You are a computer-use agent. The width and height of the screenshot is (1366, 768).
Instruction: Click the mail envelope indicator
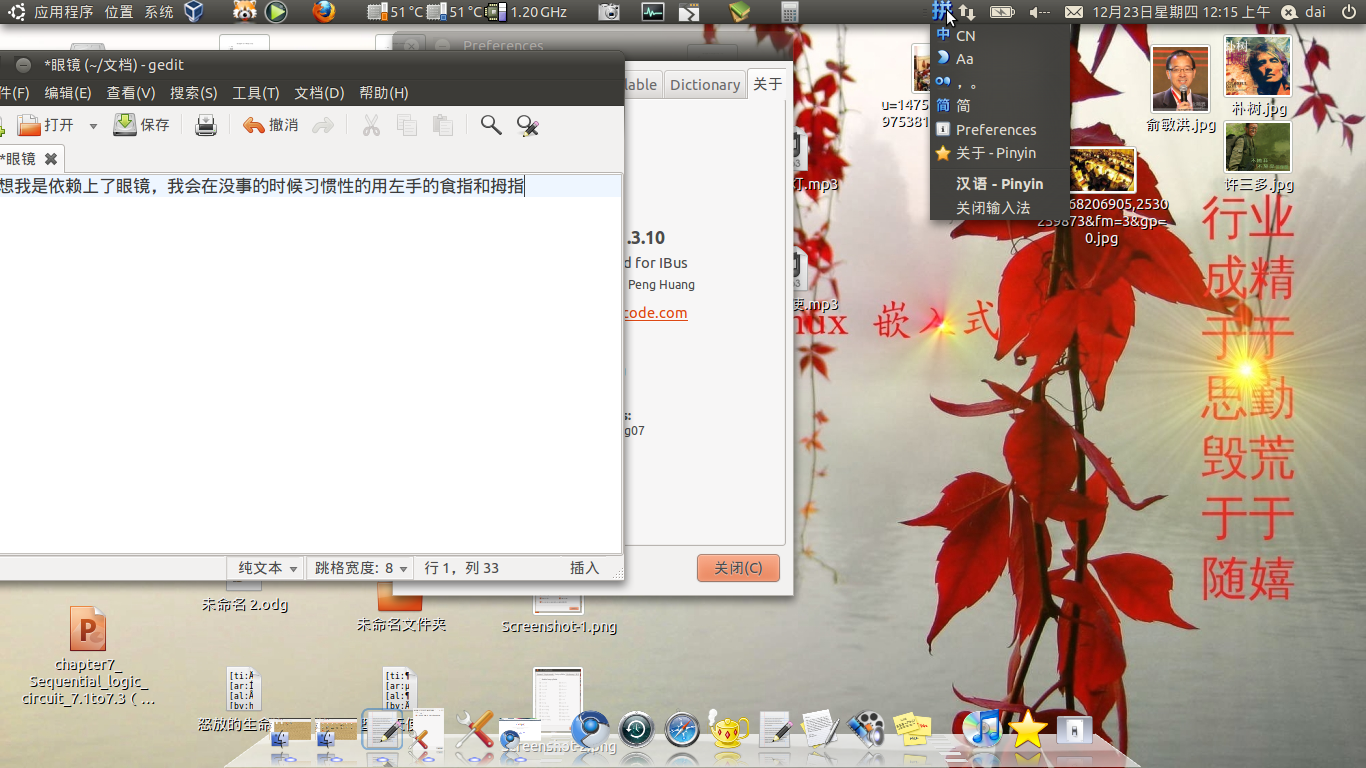coord(1073,12)
